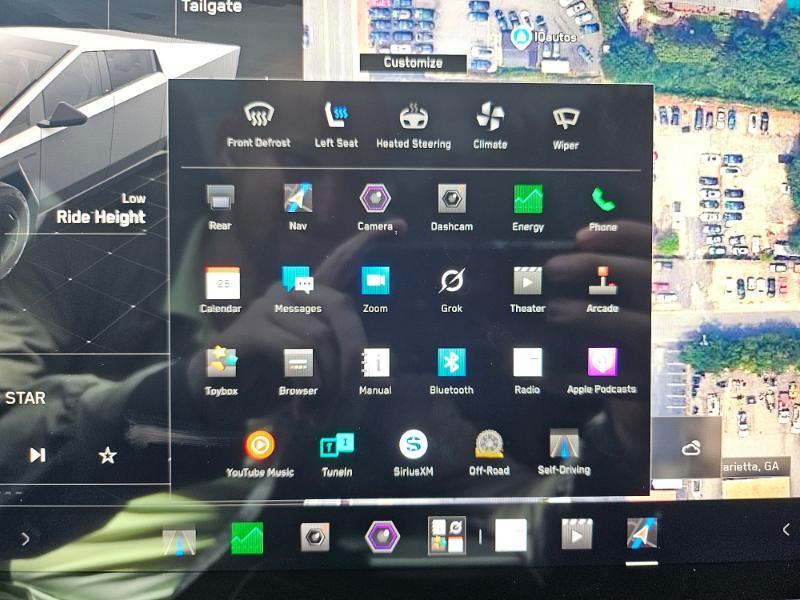
Task: Open the owner's Manual
Action: 375,371
